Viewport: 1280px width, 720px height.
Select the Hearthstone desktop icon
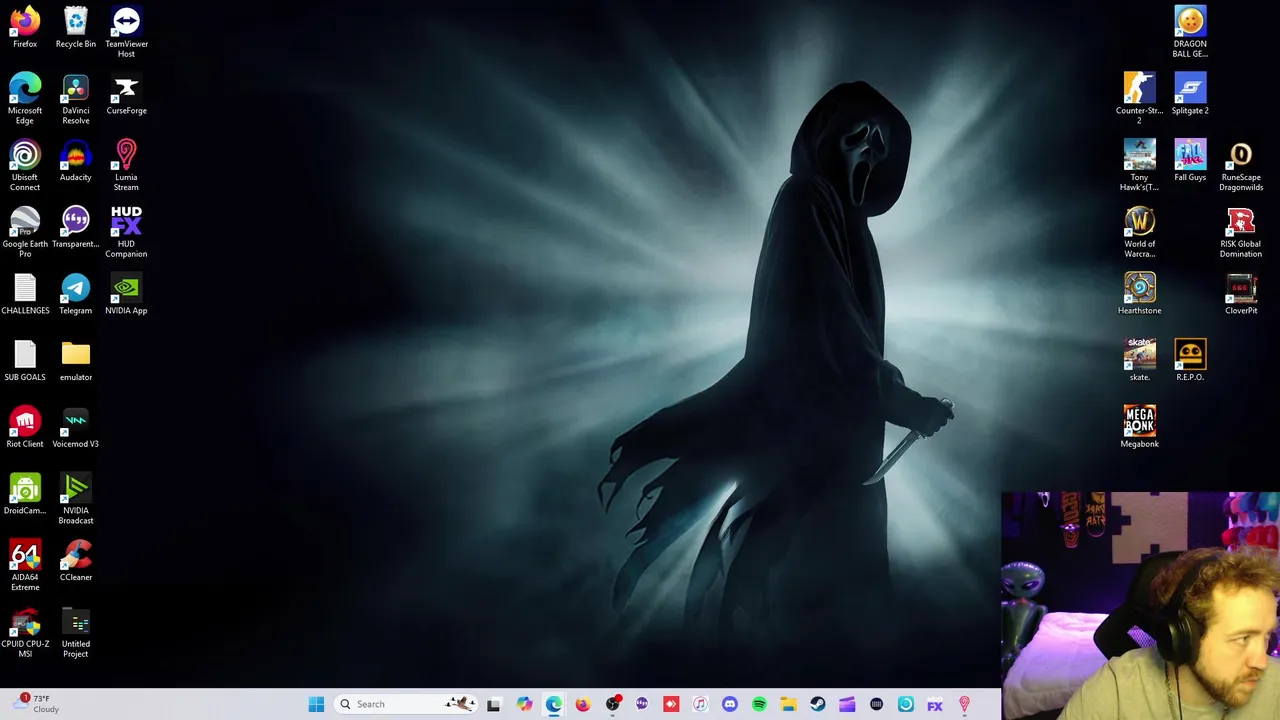(1139, 294)
